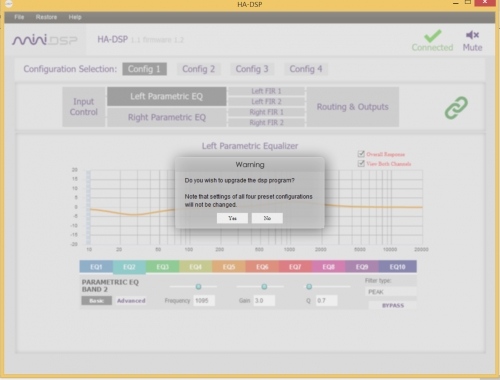The height and width of the screenshot is (380, 500).
Task: Open the Routing & Outputs section
Action: pos(353,107)
